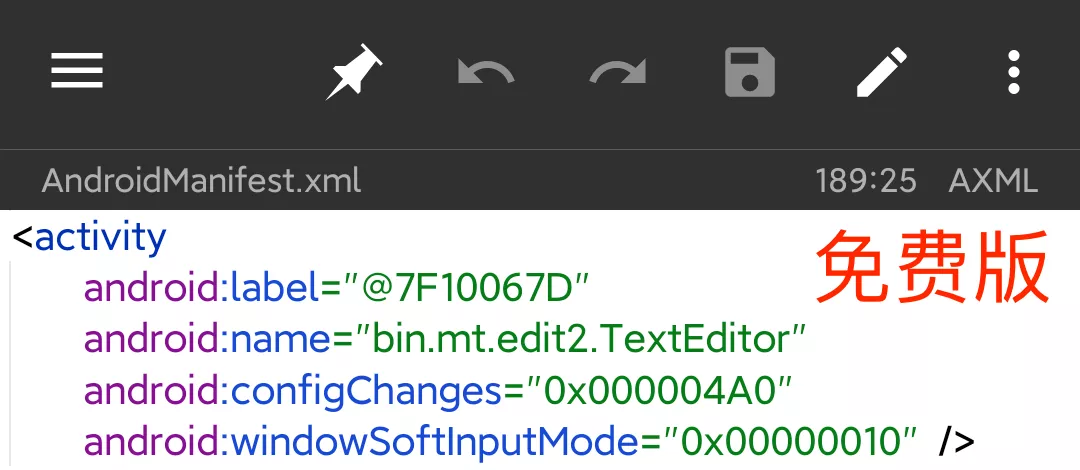1080x470 pixels.
Task: Undo the last edit
Action: click(486, 72)
